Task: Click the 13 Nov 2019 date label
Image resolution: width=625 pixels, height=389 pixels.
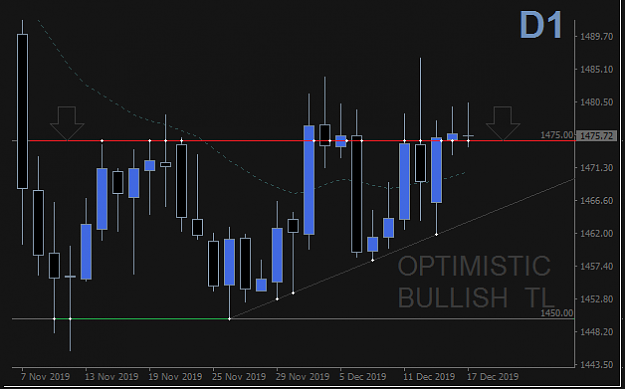Action: pyautogui.click(x=111, y=377)
